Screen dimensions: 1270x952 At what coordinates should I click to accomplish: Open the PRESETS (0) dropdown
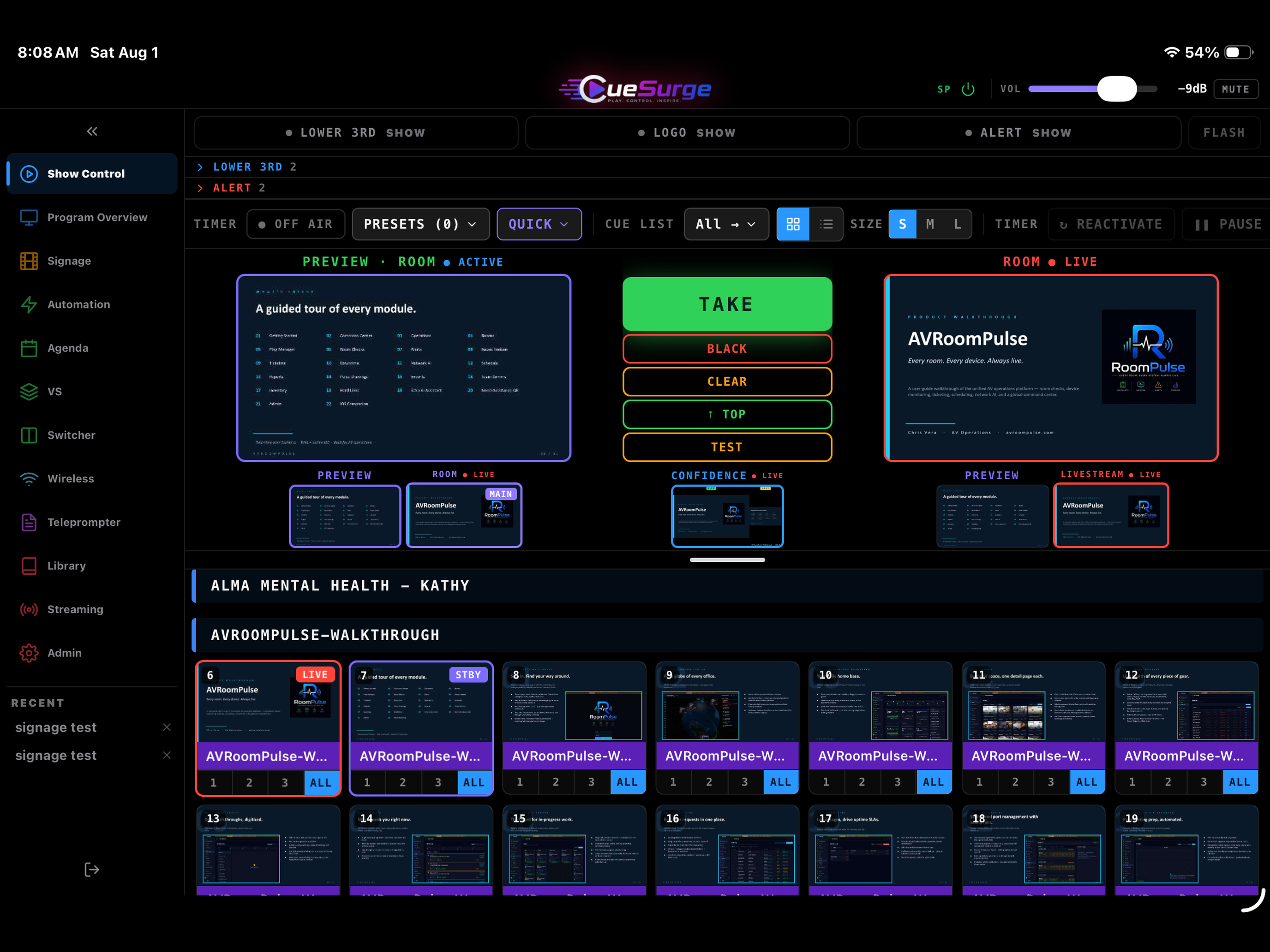[420, 224]
